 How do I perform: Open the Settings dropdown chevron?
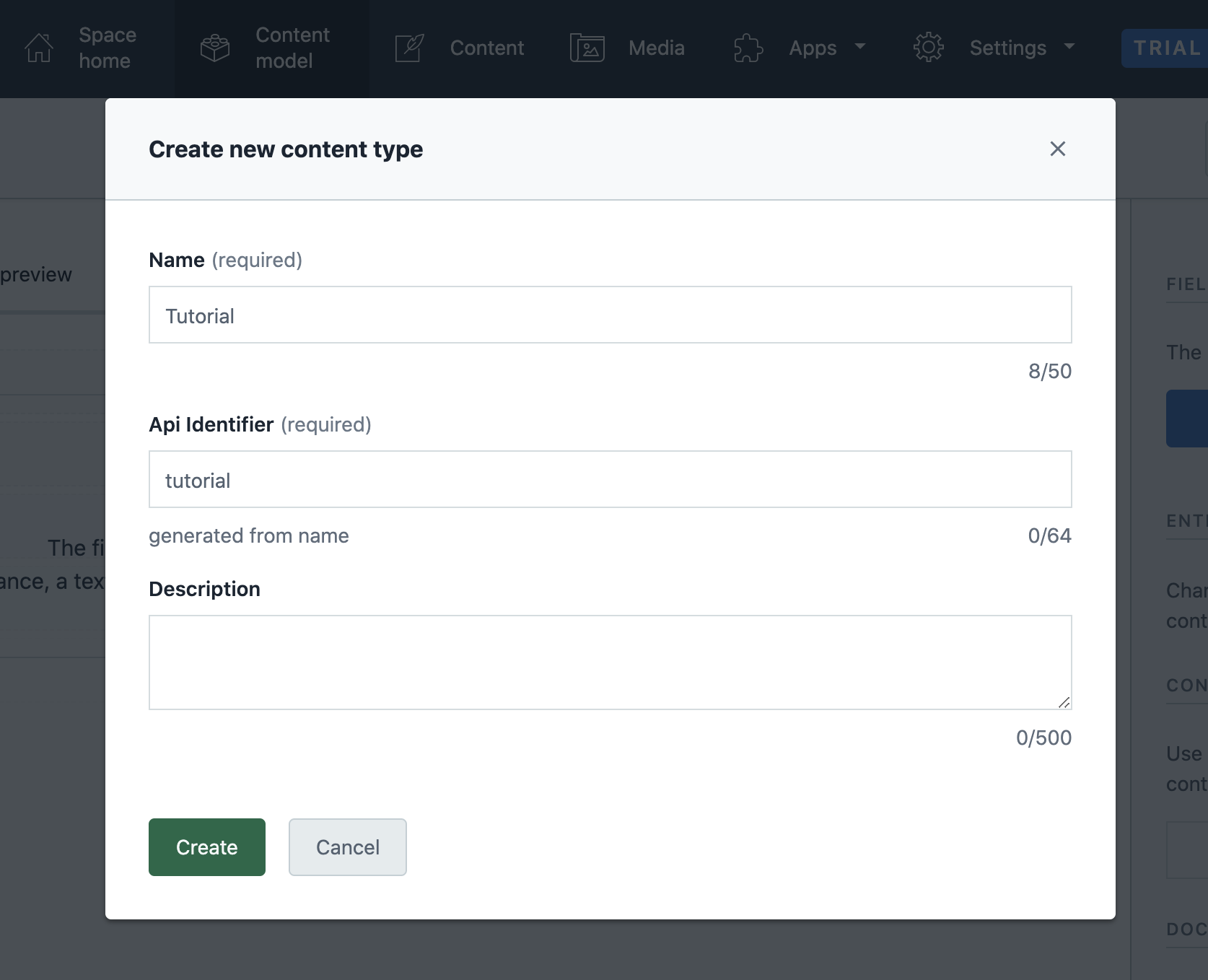coord(1069,48)
